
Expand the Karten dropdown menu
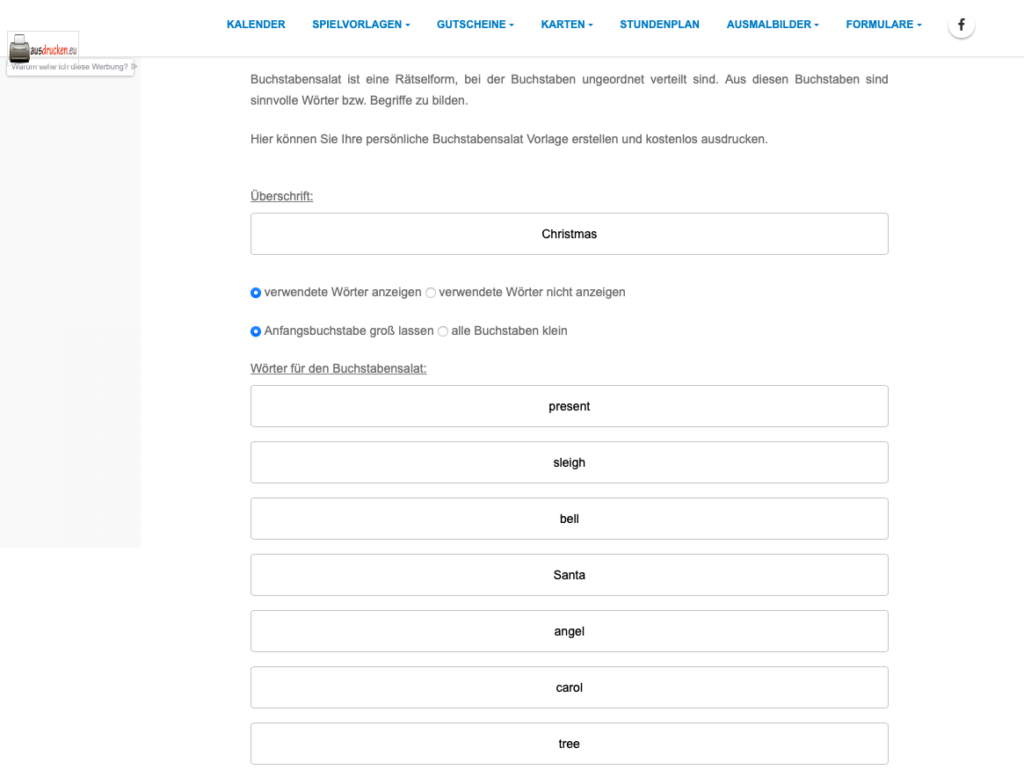click(x=566, y=25)
